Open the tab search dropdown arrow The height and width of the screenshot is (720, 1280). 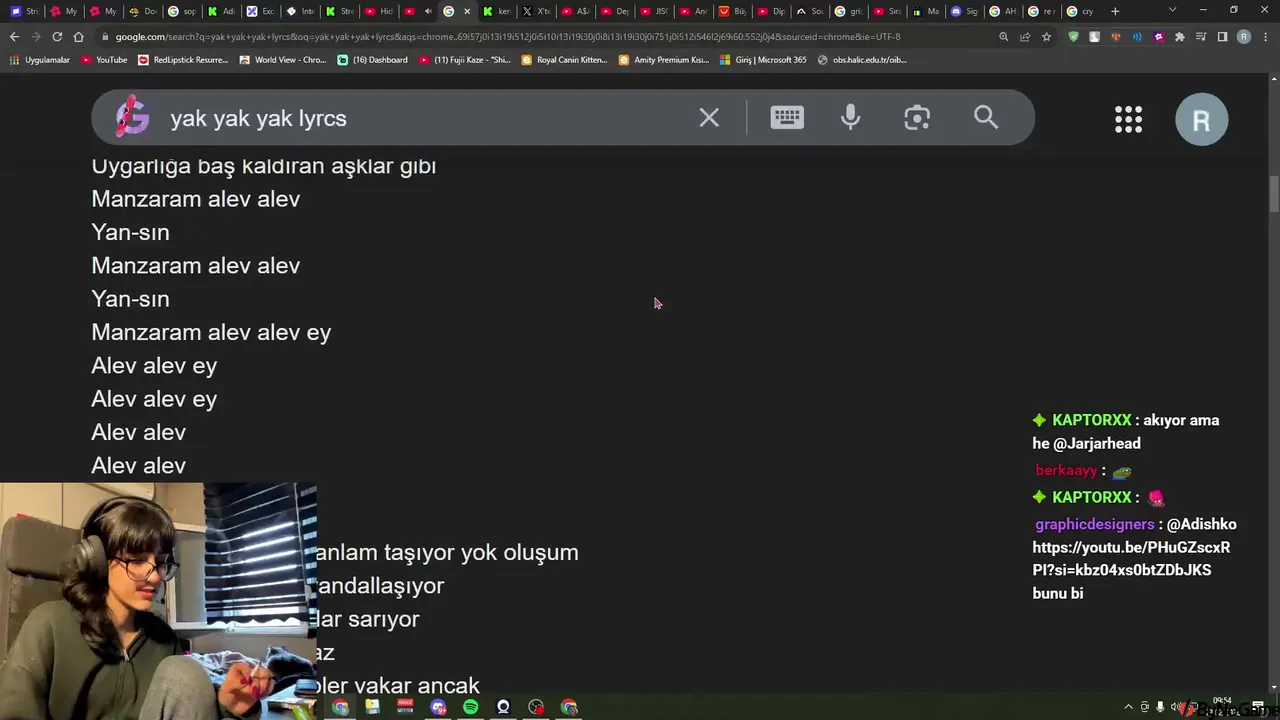[1172, 11]
